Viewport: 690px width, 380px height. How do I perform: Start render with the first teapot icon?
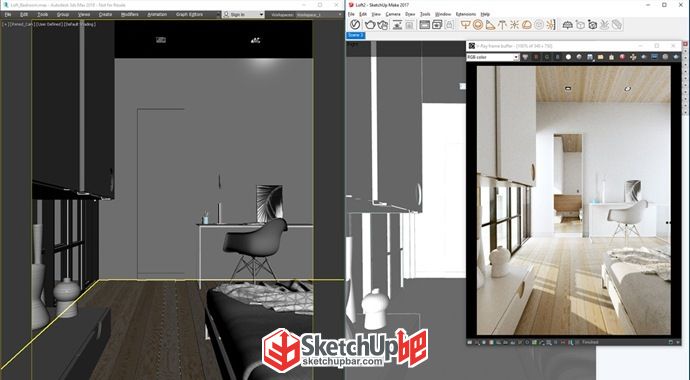(x=370, y=25)
